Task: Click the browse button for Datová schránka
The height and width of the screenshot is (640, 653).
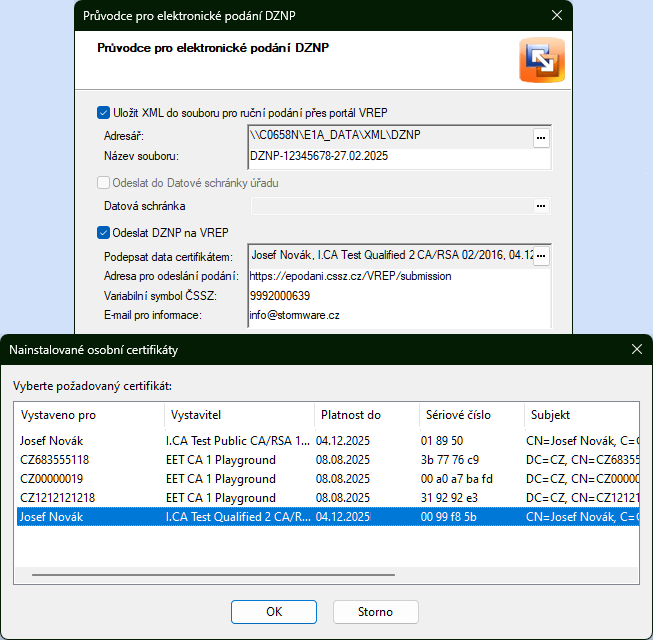Action: coord(541,206)
